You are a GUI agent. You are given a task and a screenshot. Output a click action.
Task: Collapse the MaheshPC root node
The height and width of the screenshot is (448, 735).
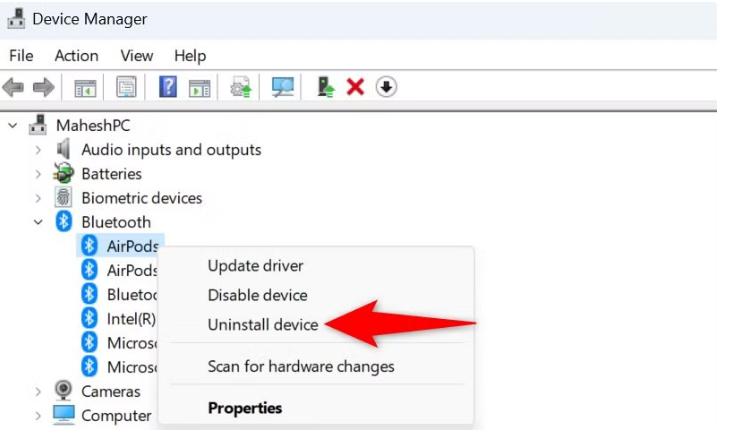click(13, 126)
